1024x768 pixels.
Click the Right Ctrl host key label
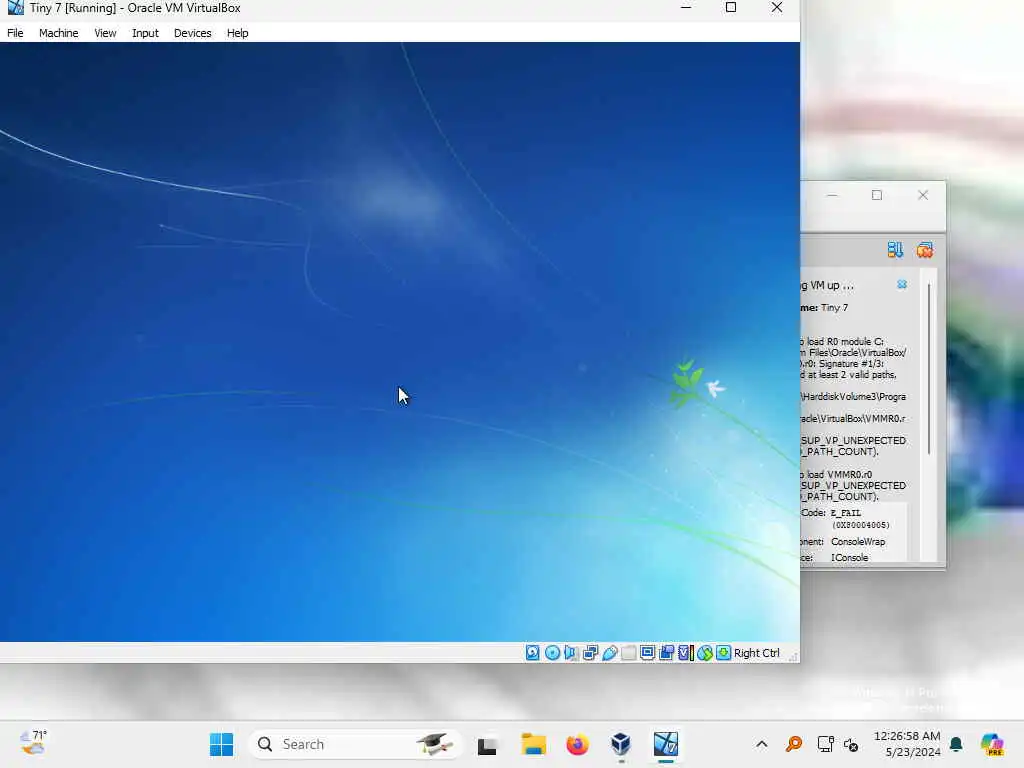pos(756,653)
